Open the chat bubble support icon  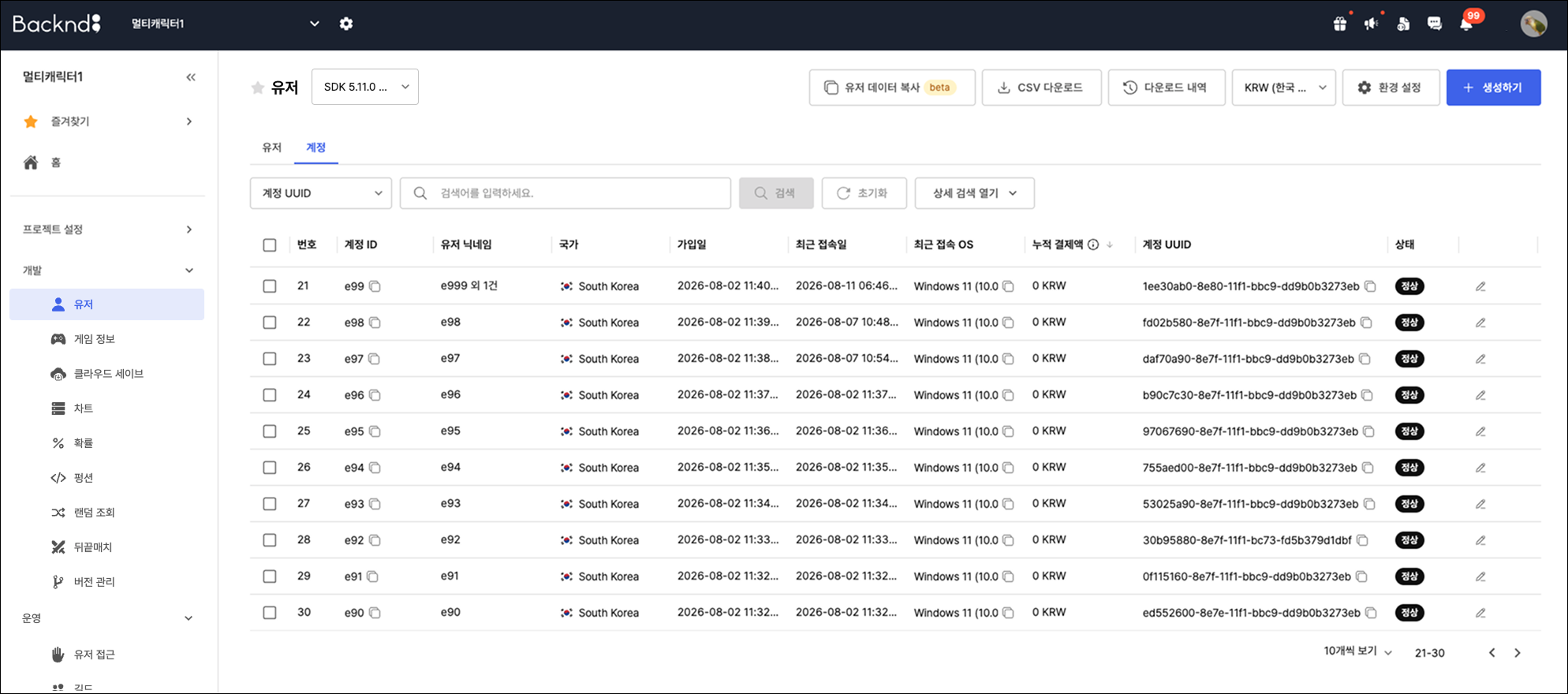coord(1435,24)
